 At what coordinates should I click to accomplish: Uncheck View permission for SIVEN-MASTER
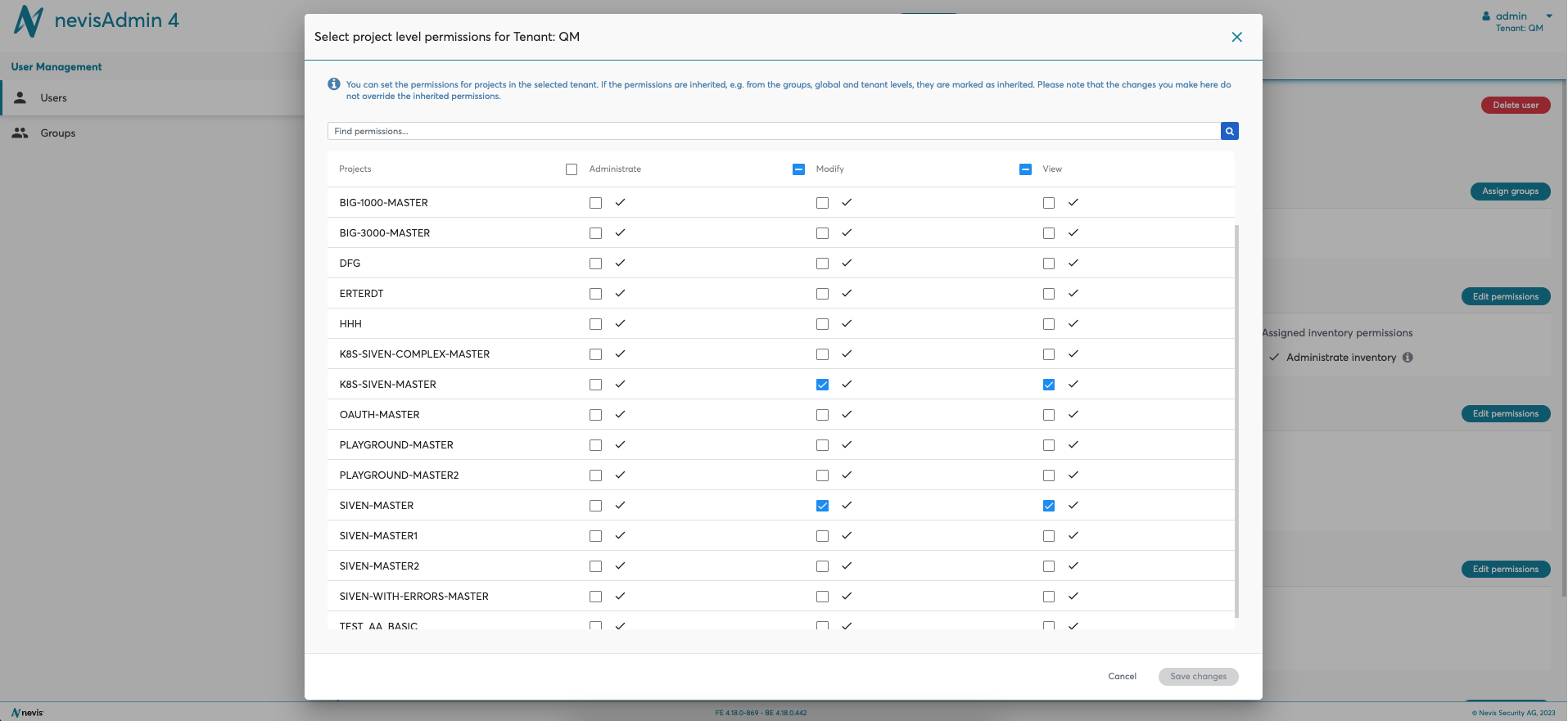click(x=1048, y=506)
